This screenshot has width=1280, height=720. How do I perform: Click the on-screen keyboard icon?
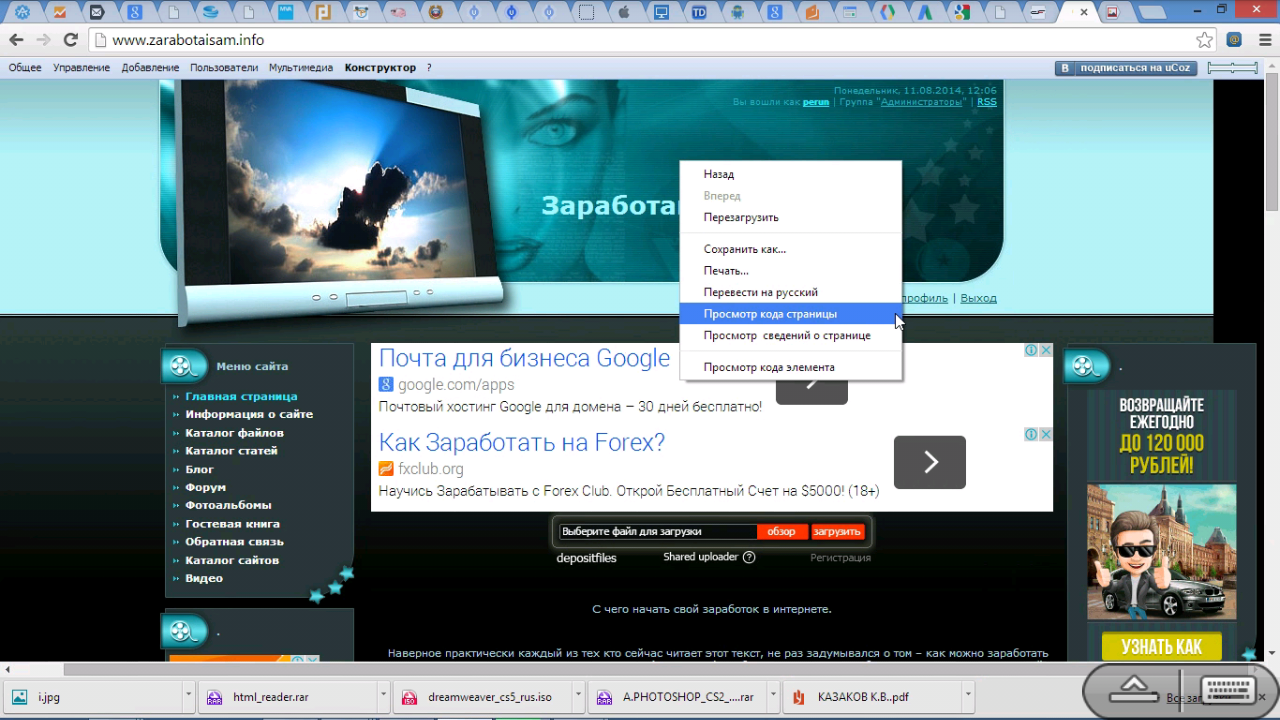point(1227,691)
